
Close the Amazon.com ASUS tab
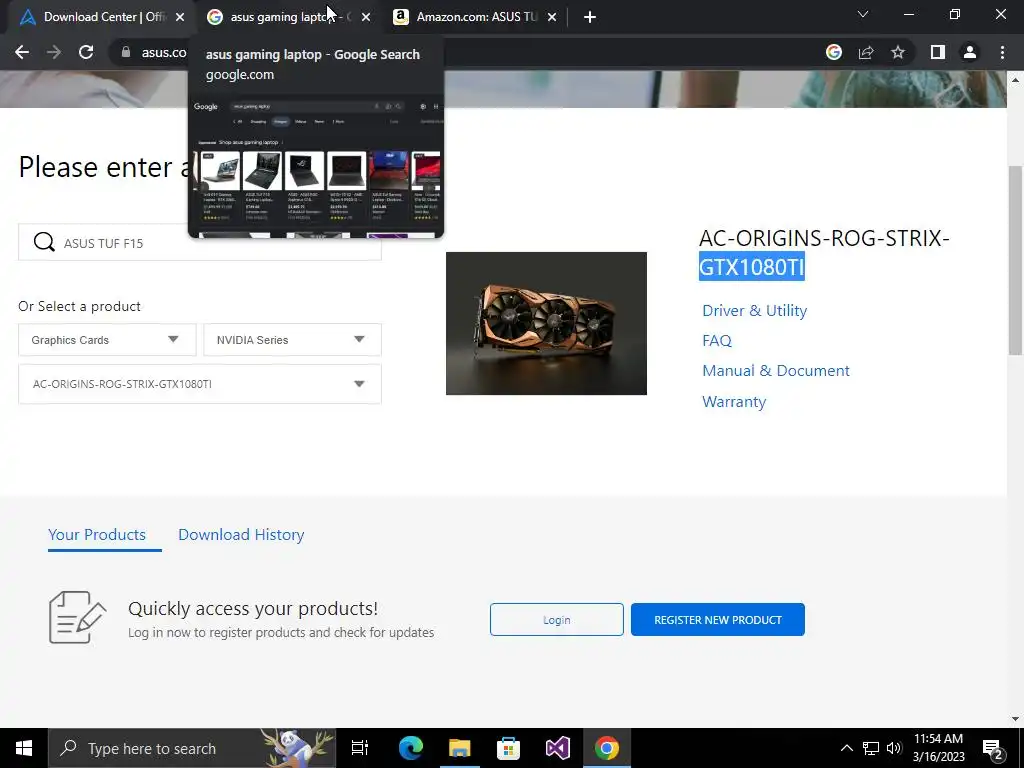click(x=552, y=17)
